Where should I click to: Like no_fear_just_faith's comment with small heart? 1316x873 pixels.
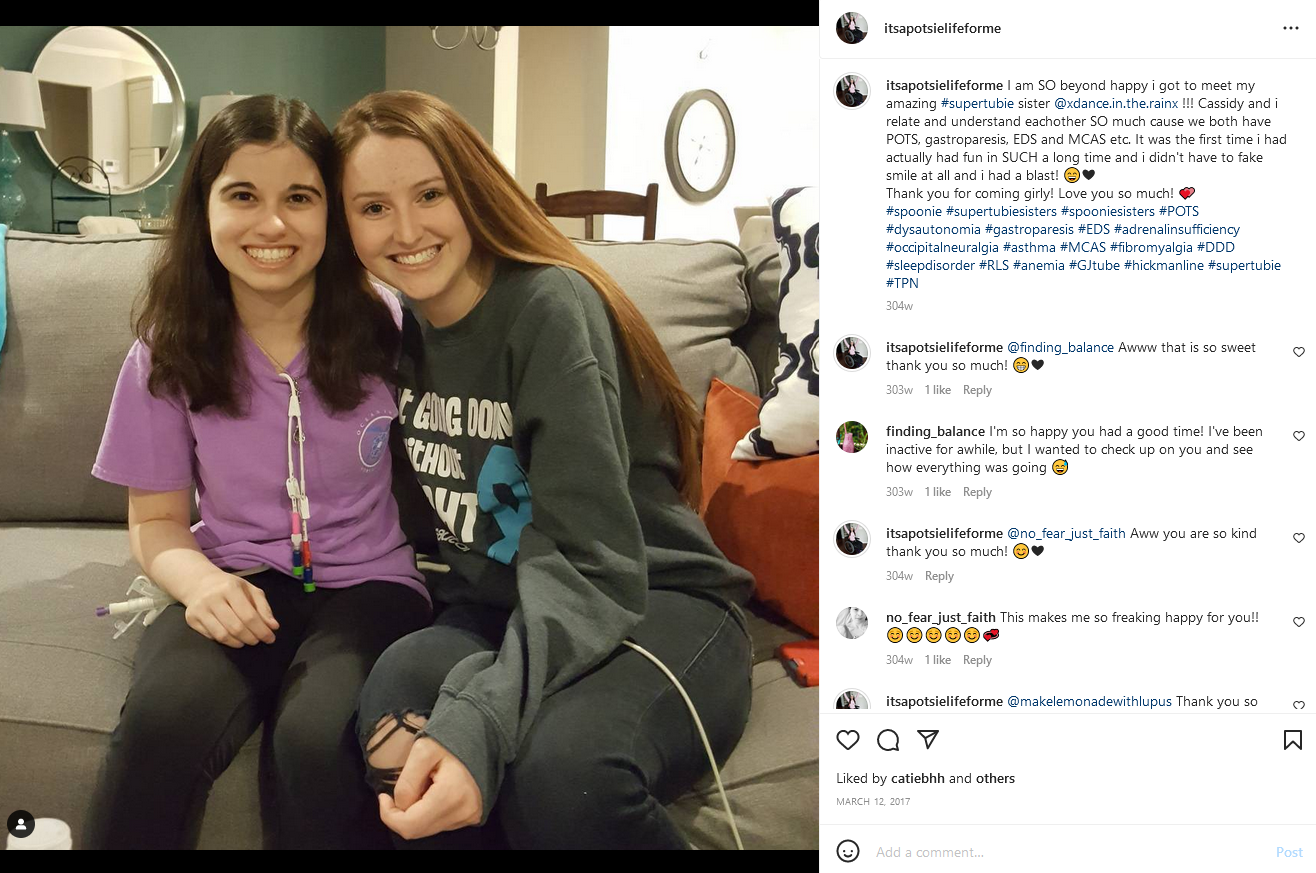pos(1299,622)
